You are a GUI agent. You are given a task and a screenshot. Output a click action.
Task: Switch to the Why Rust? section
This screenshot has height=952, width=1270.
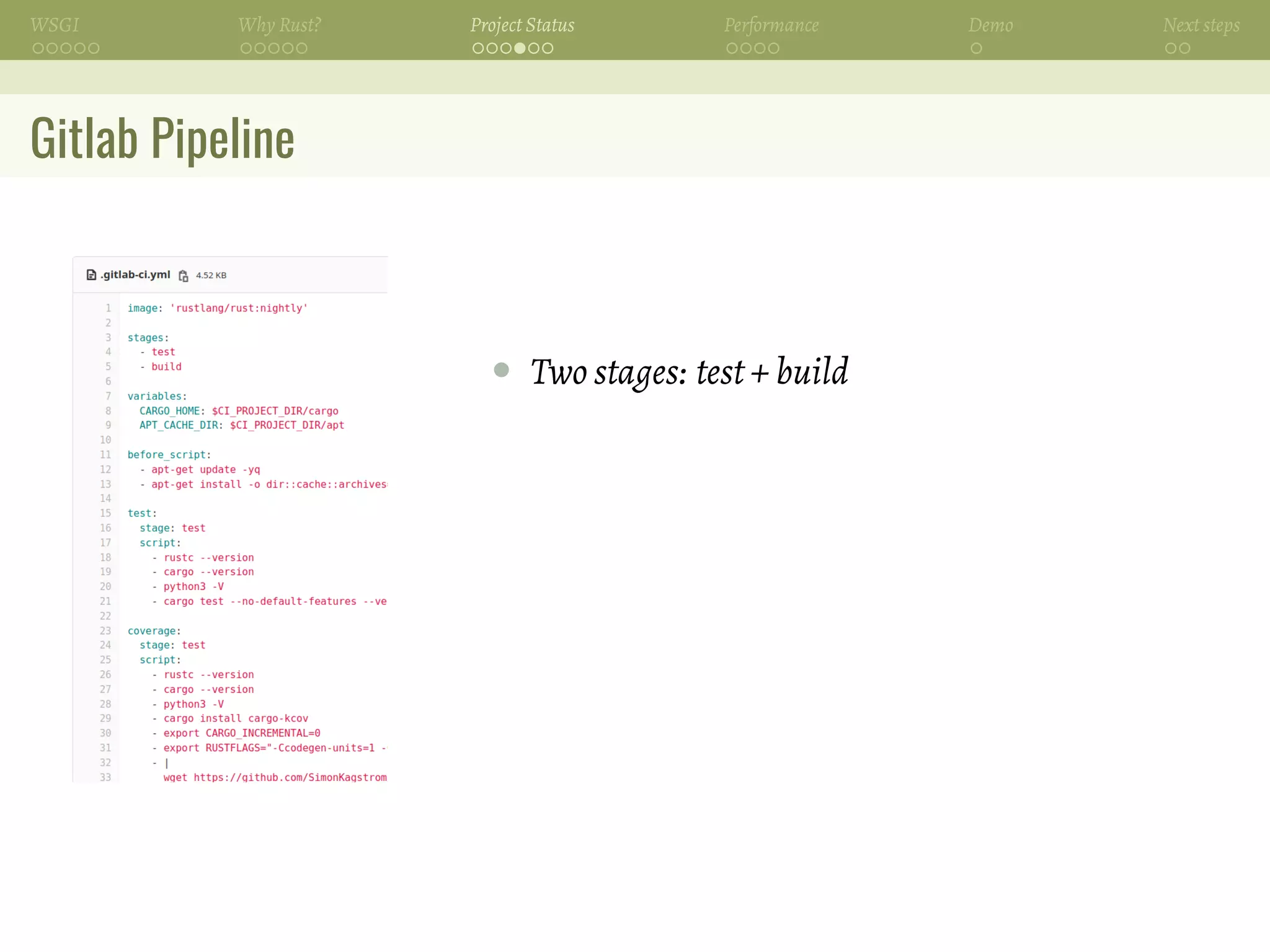pyautogui.click(x=280, y=25)
